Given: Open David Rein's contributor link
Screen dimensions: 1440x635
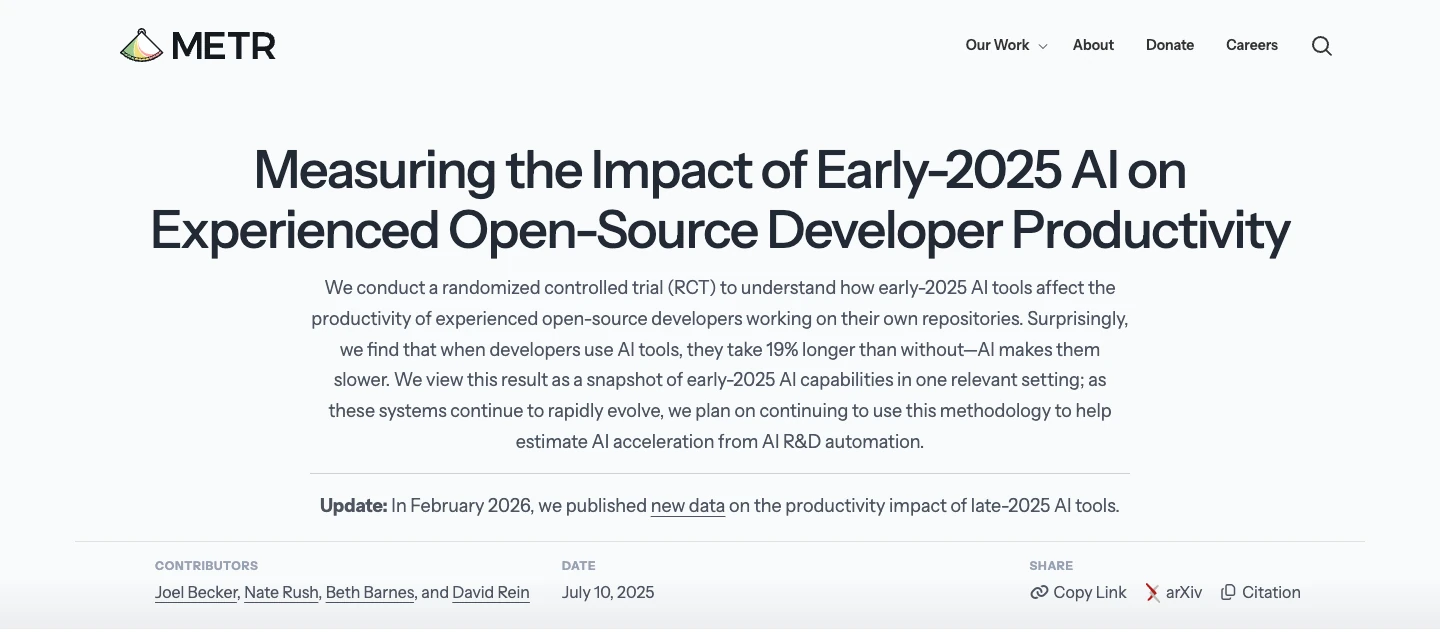Looking at the screenshot, I should click(491, 592).
